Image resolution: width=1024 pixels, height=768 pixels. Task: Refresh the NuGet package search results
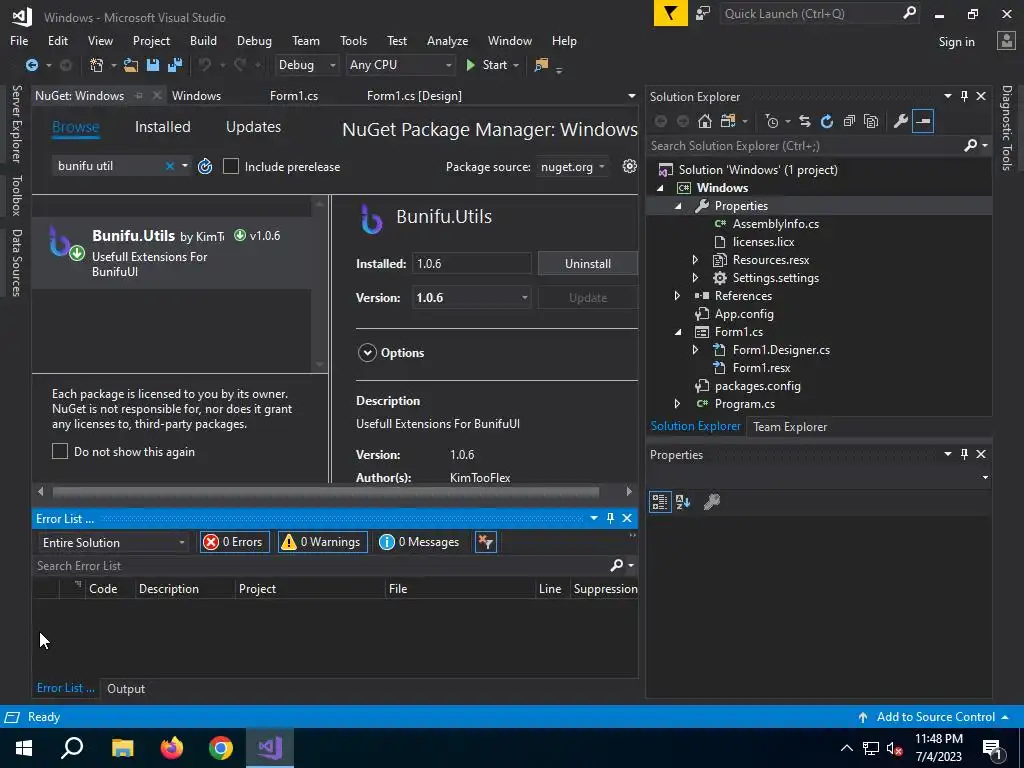pos(205,167)
